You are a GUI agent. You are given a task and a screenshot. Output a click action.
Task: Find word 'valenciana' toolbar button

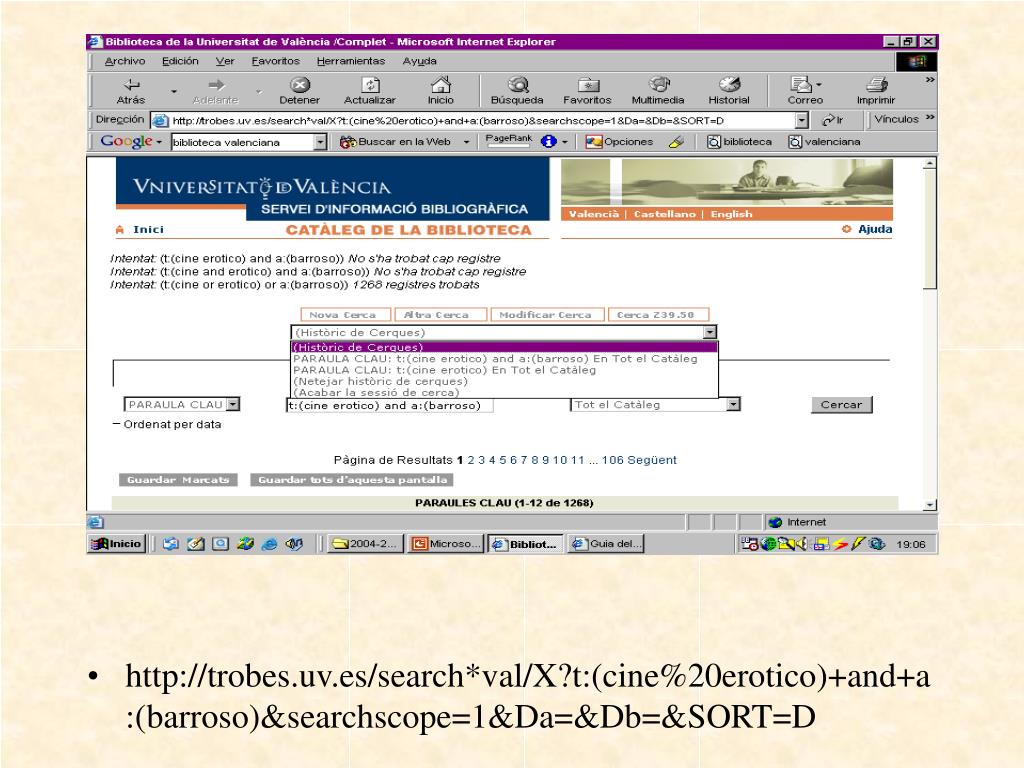824,142
